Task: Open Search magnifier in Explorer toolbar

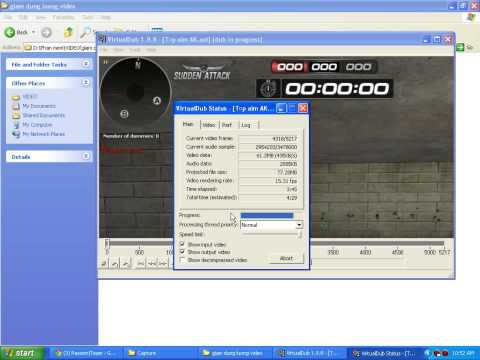Action: tap(85, 32)
